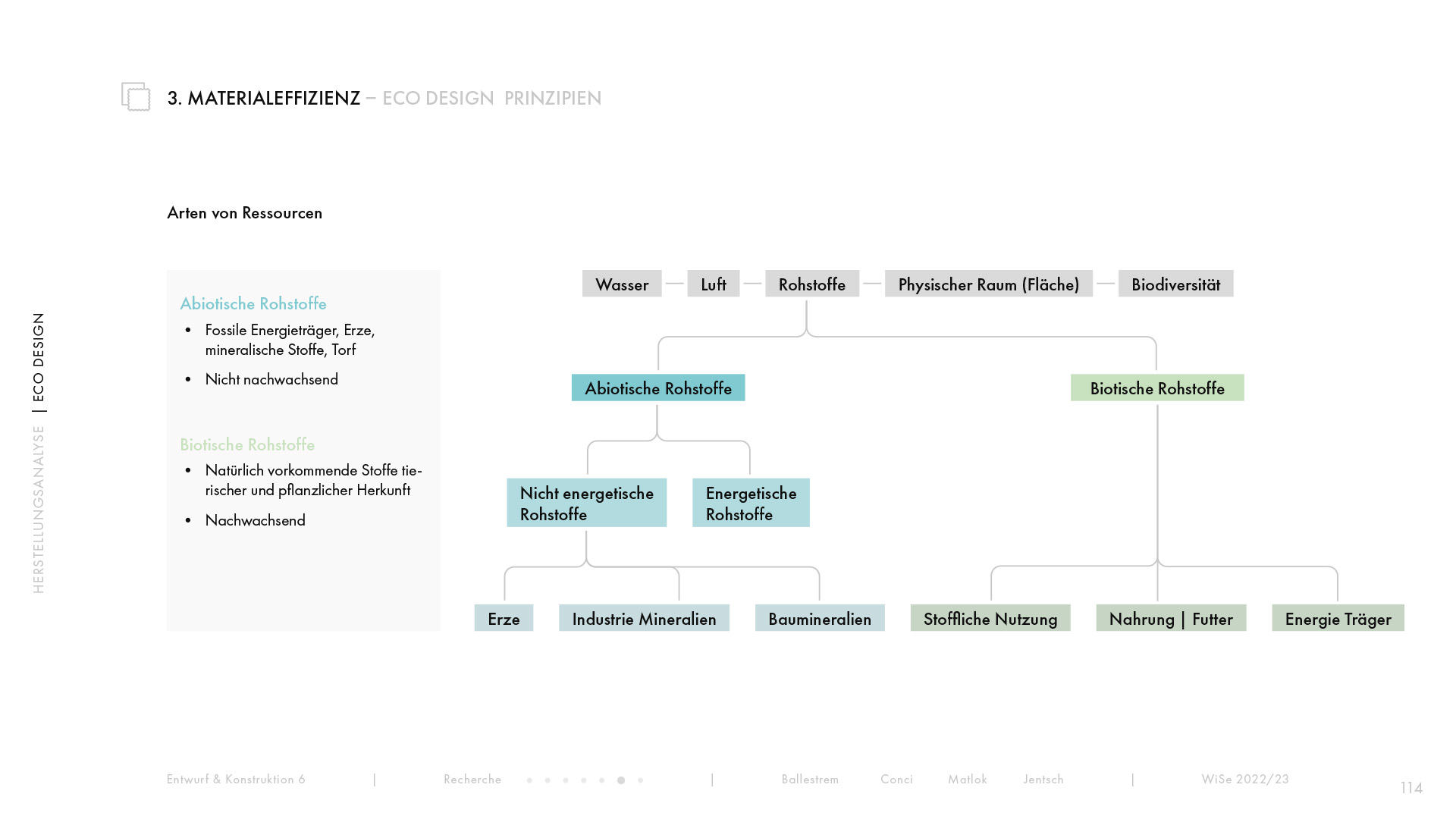This screenshot has height=819, width=1456.
Task: Click the last progress dot in footer
Action: [x=640, y=780]
